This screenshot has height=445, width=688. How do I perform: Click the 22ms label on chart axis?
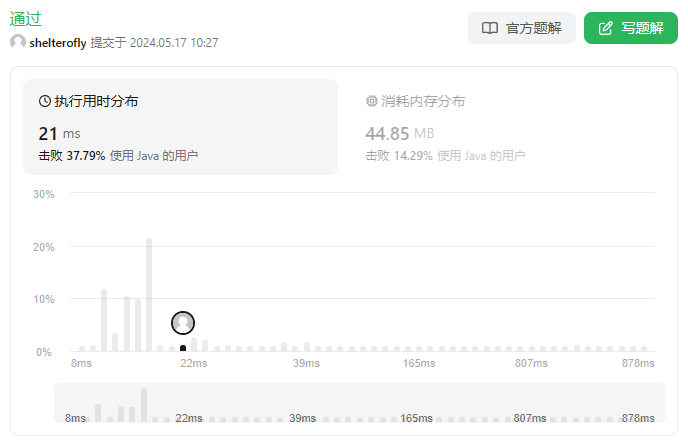click(x=194, y=363)
